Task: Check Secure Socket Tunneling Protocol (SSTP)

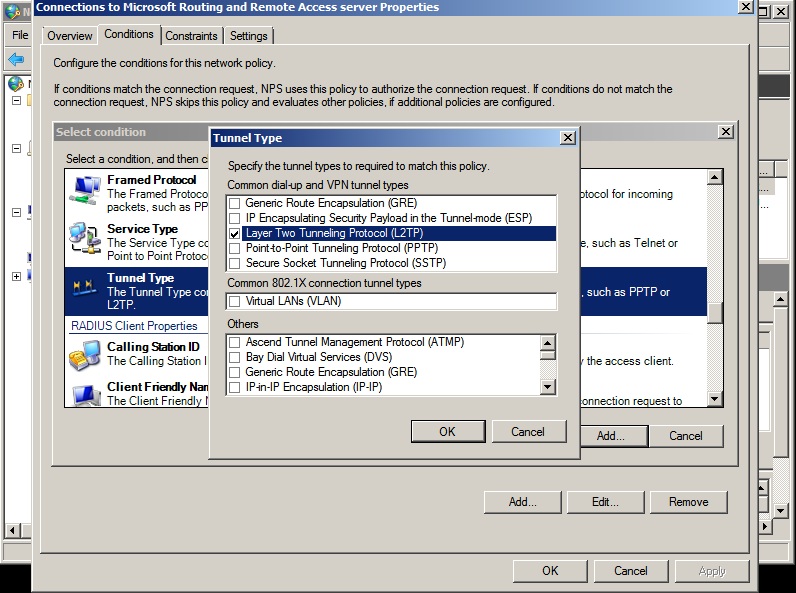Action: (235, 263)
